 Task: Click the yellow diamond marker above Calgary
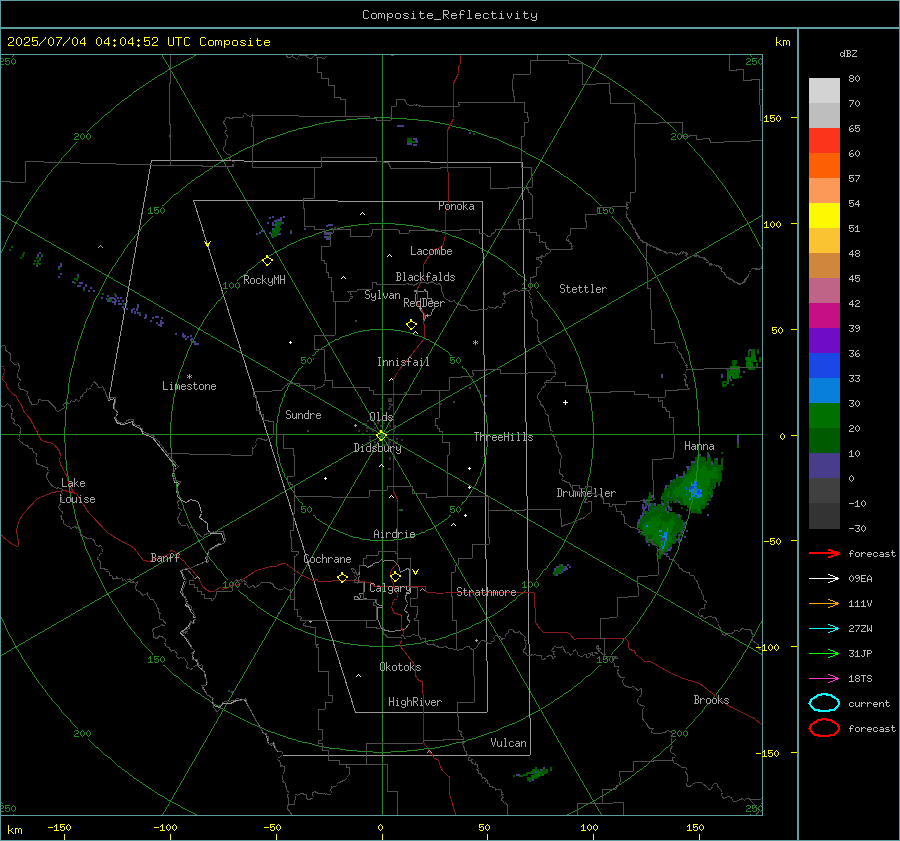tap(395, 576)
